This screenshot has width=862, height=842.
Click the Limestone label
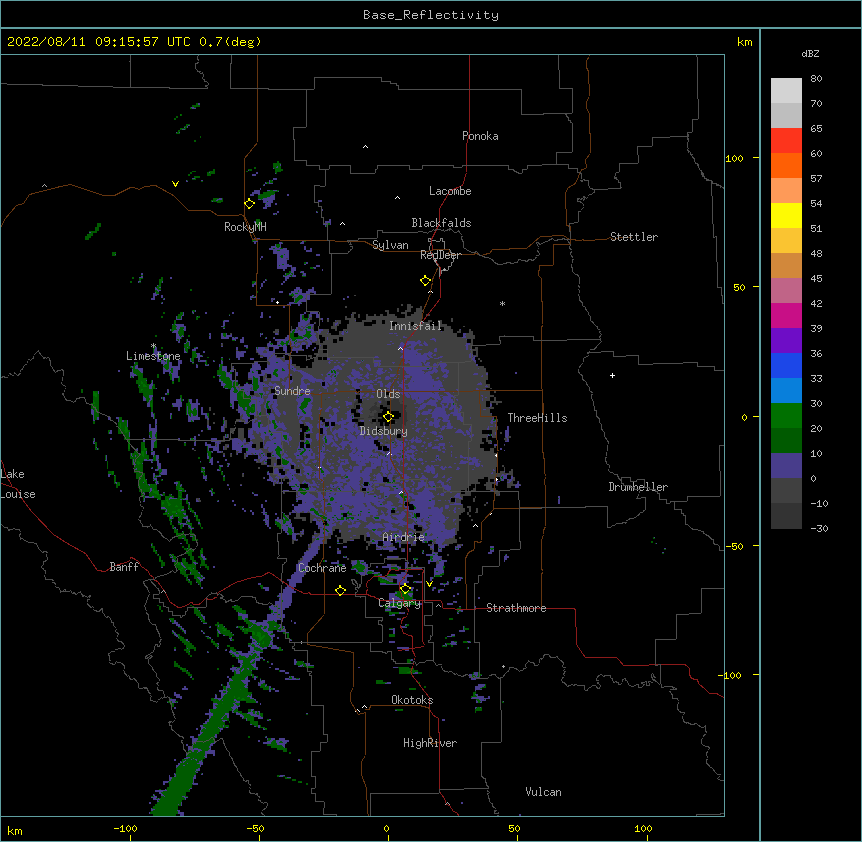pyautogui.click(x=153, y=356)
